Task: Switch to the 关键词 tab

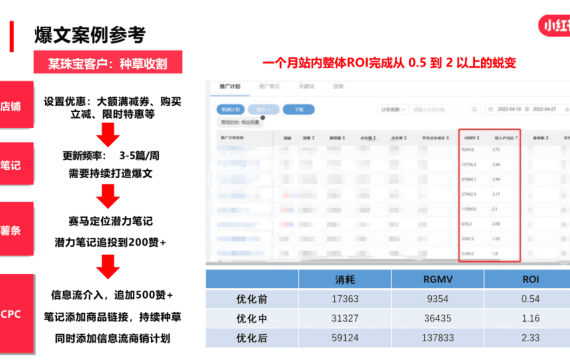Action: point(306,87)
